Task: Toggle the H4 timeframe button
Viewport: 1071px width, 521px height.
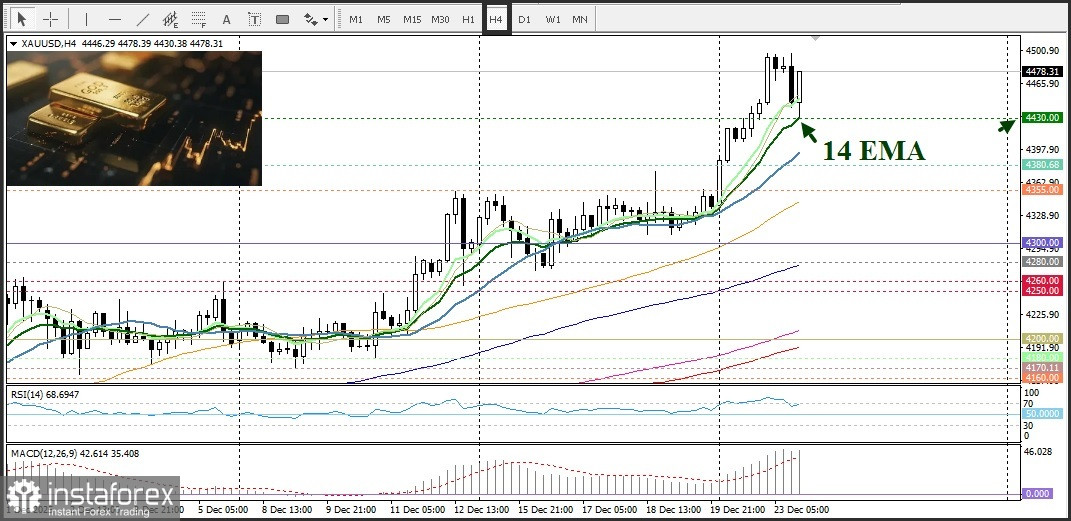Action: 496,19
